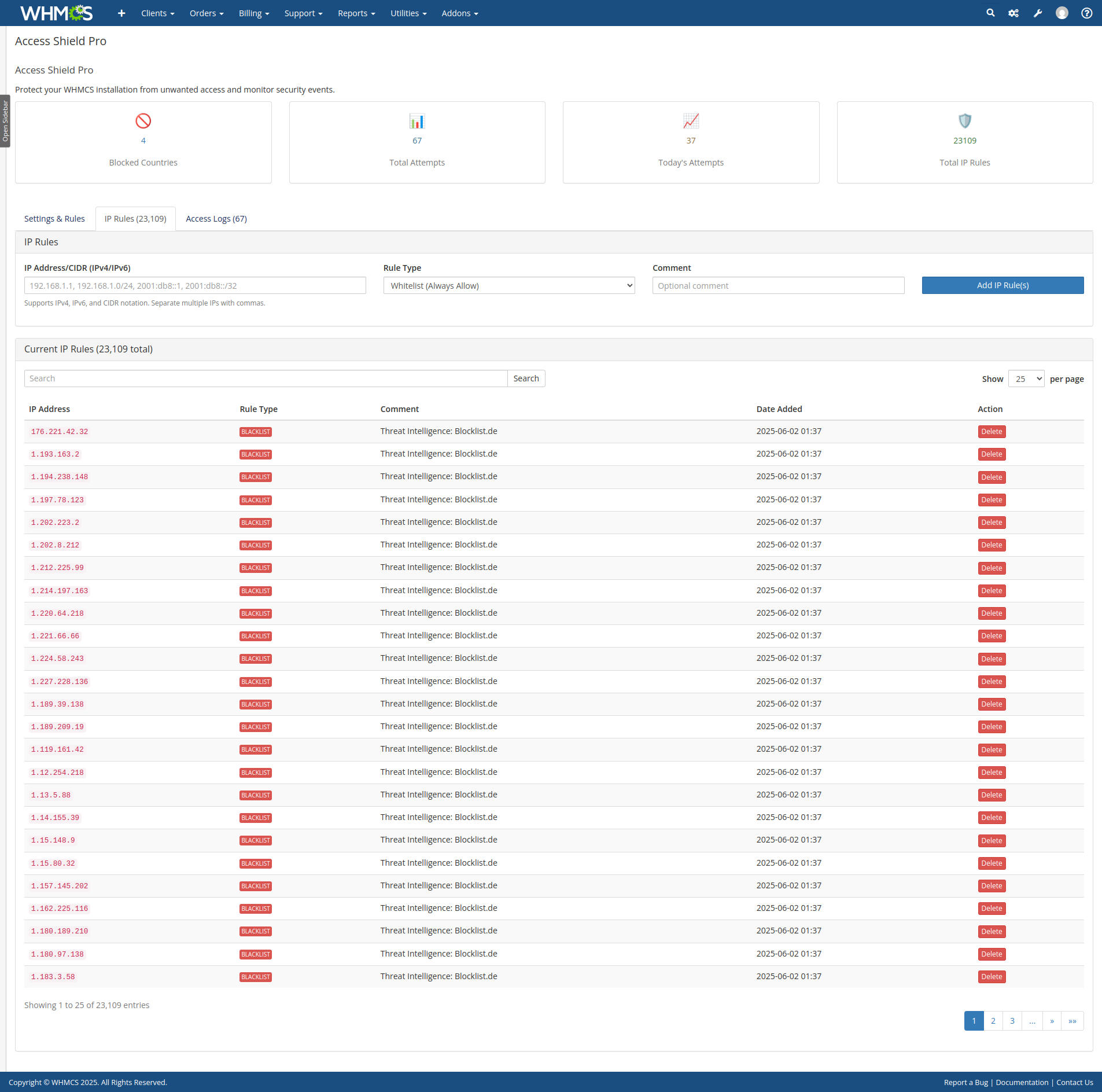Click the IP 1.212.225.99 cell
1102x1092 pixels.
click(57, 568)
